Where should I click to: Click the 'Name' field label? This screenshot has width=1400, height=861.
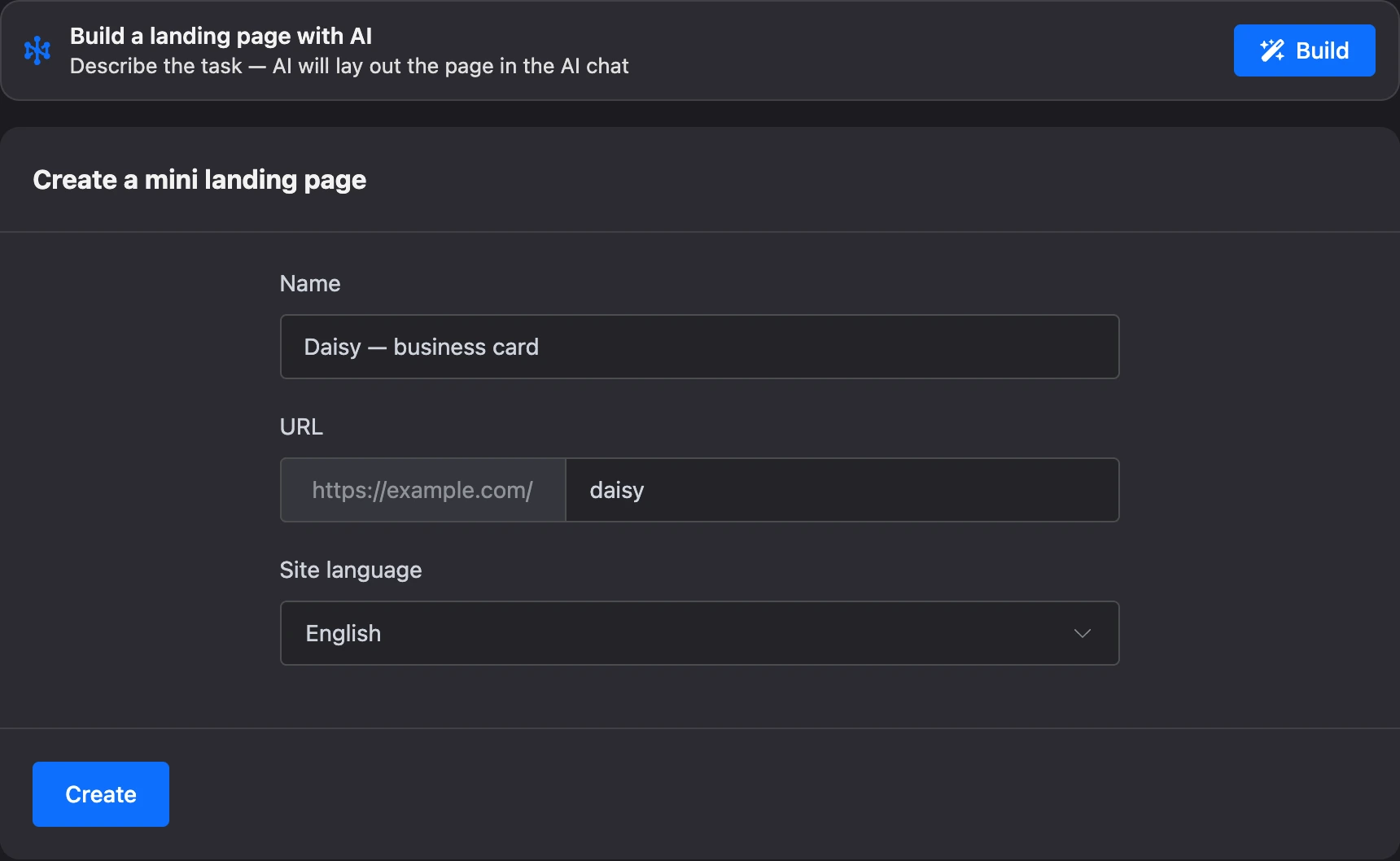coord(310,283)
